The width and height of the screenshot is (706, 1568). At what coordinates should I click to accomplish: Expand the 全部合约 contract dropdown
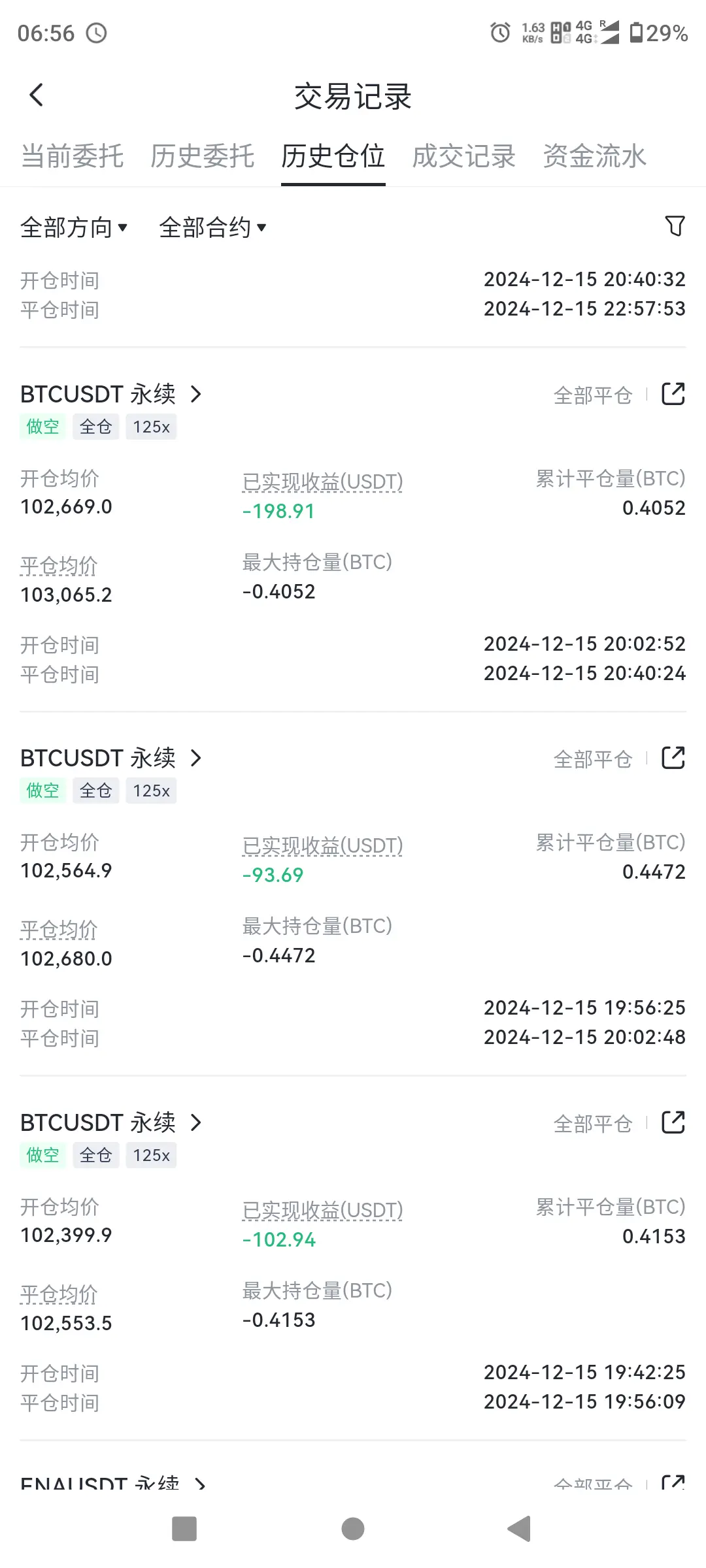[212, 227]
